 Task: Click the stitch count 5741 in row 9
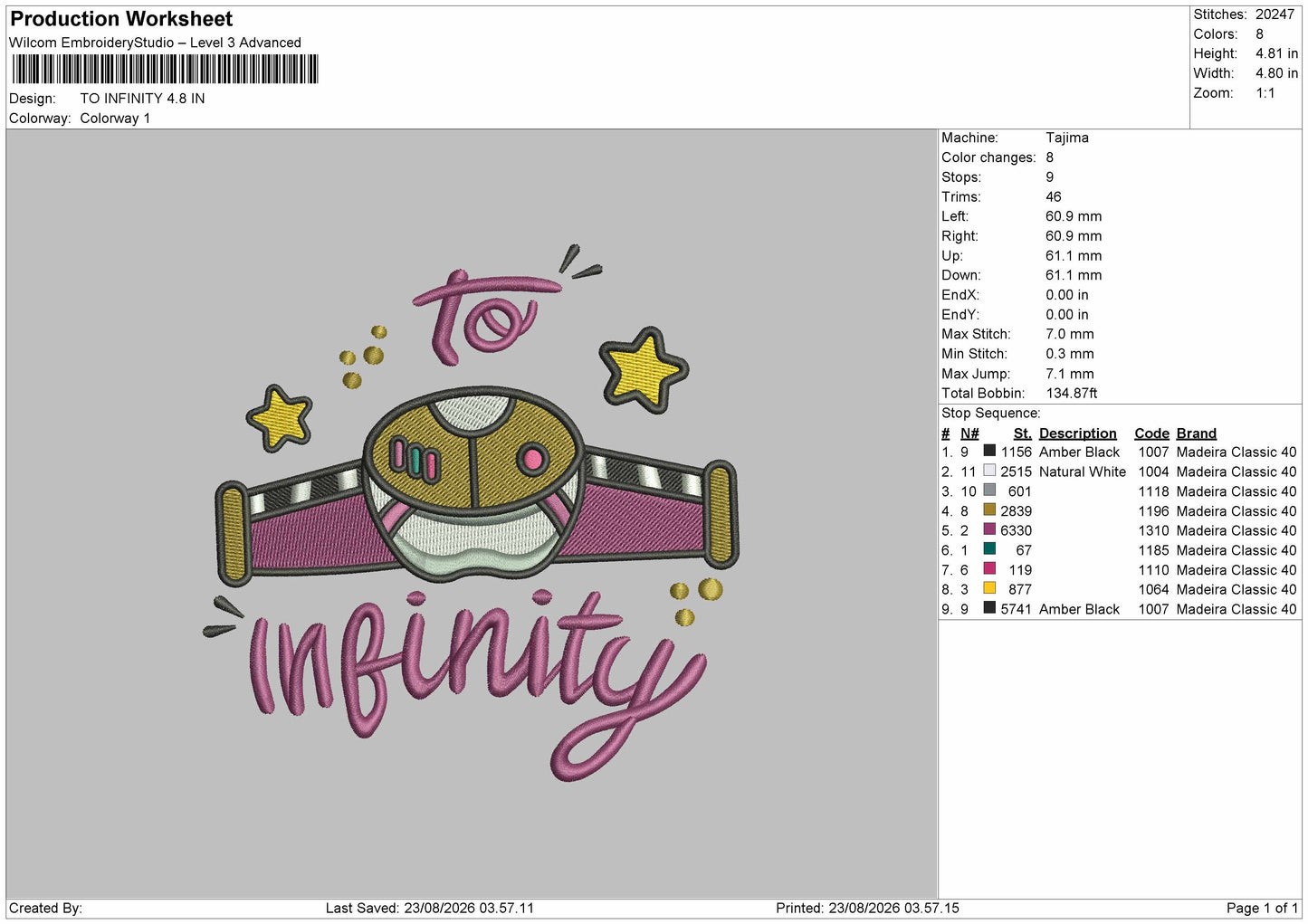(x=1017, y=609)
